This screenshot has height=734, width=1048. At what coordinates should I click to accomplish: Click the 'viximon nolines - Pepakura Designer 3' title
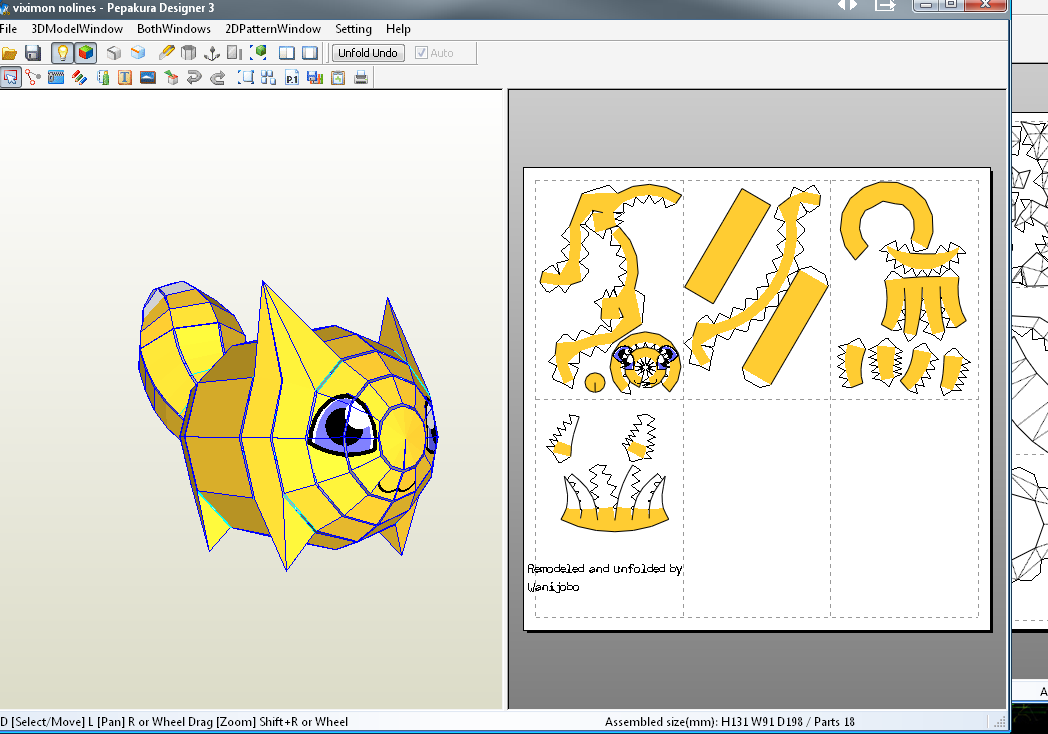pyautogui.click(x=114, y=8)
